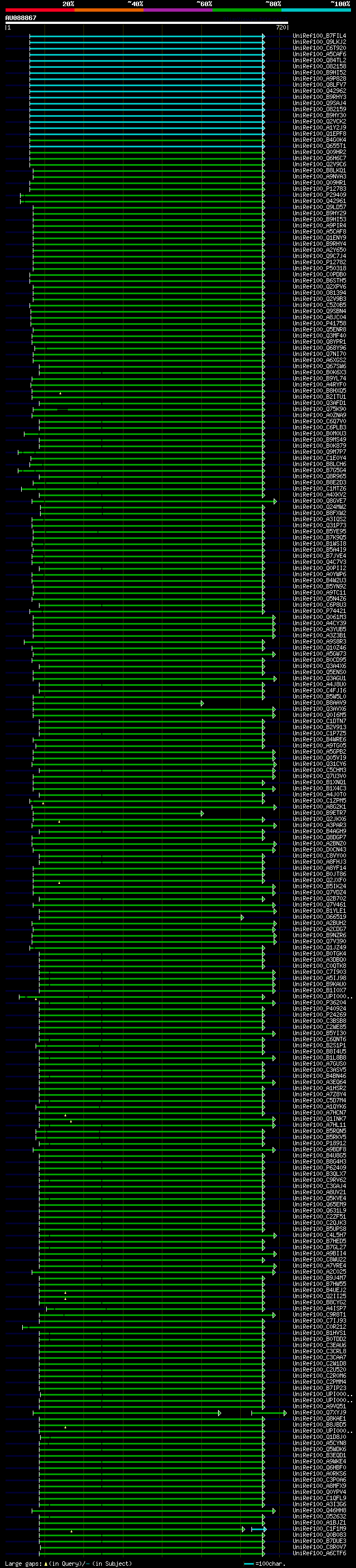Viewport: 356px width, 1568px height.
Task: Select the UniRef100_Q3AVX6 label
Action: click(x=319, y=709)
